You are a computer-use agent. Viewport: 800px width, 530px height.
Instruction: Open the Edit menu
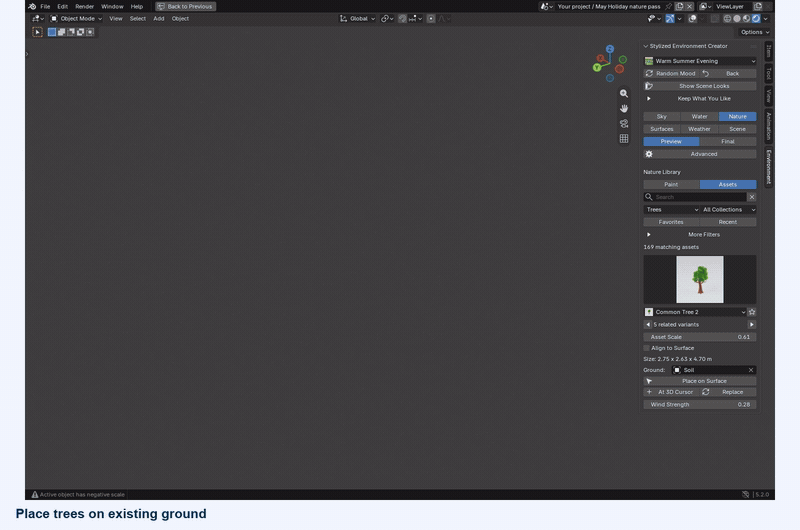pos(62,7)
